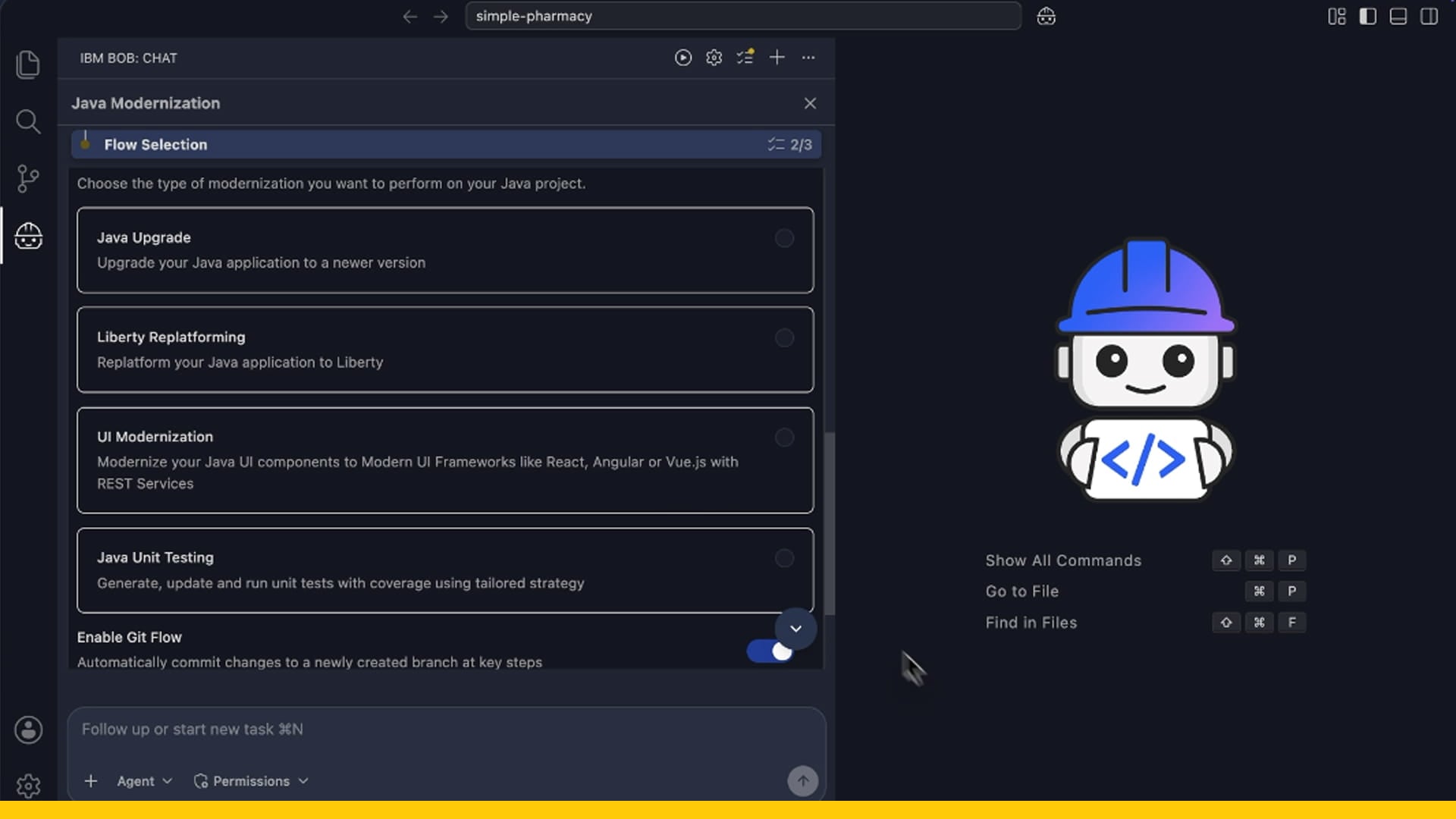Click the Java Modernization heading
The image size is (1456, 819).
[146, 103]
